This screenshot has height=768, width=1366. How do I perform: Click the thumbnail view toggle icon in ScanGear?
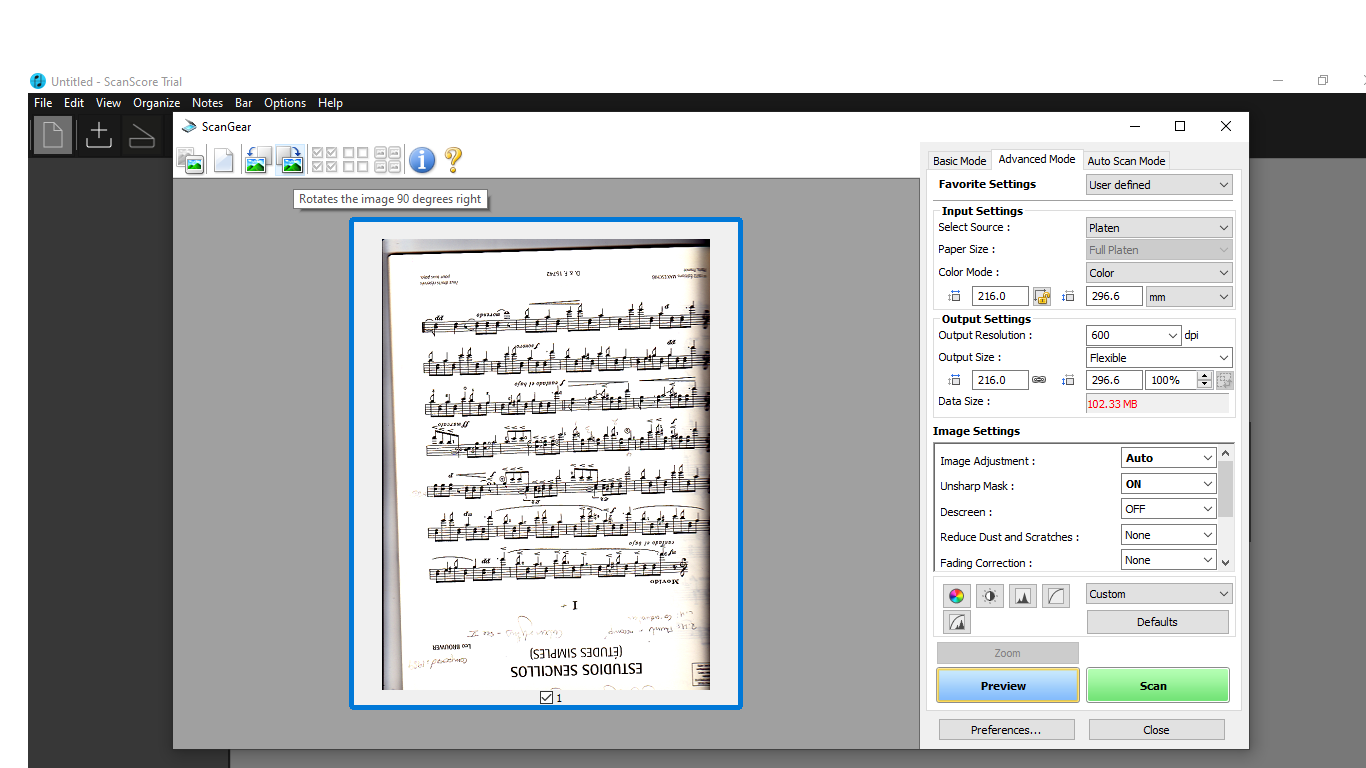point(190,160)
